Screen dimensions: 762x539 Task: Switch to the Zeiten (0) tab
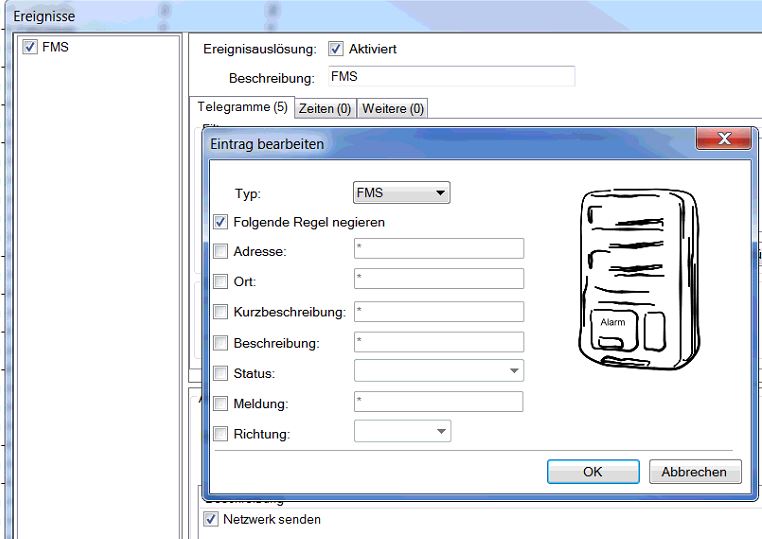tap(324, 109)
